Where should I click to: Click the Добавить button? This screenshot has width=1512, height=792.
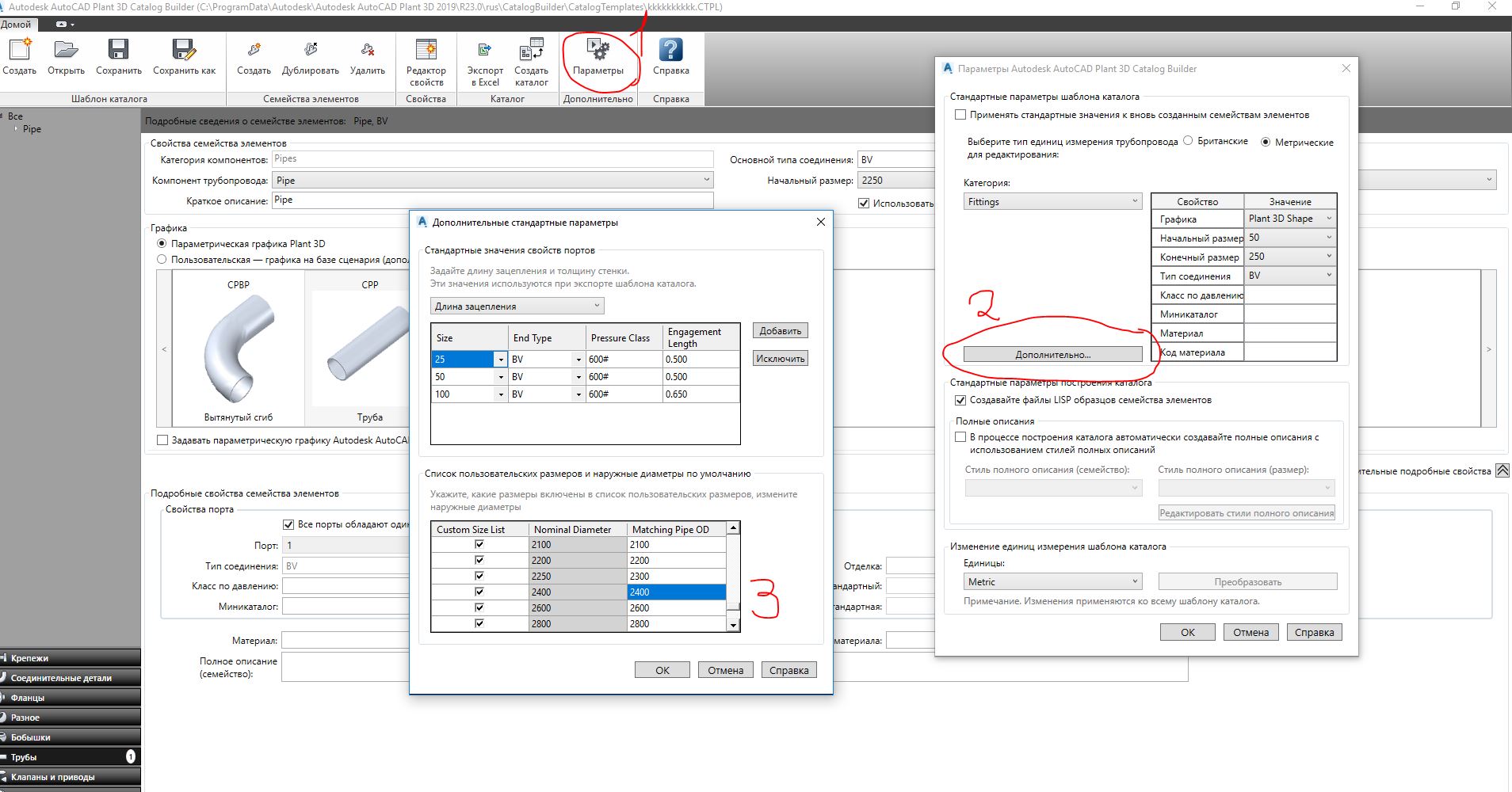point(780,331)
